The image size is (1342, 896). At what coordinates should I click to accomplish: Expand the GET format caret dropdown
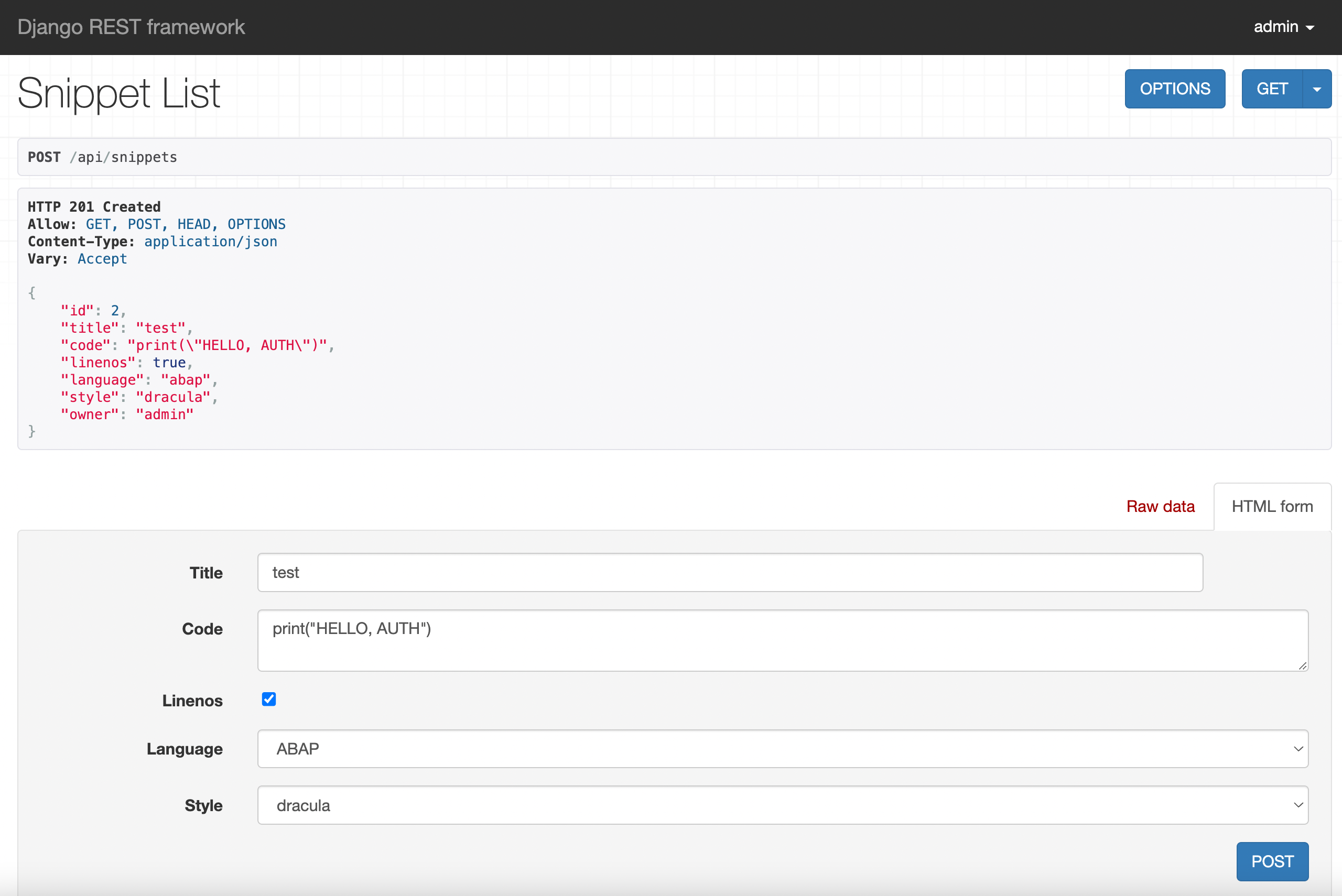coord(1317,89)
